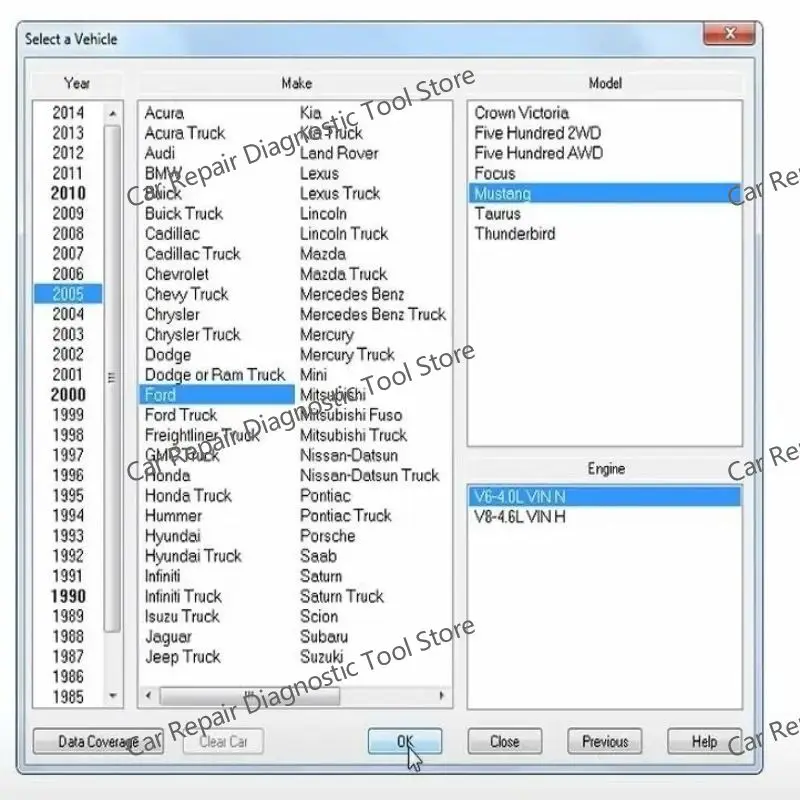Pick Pontiac Truck make
The image size is (800, 800).
coord(345,515)
